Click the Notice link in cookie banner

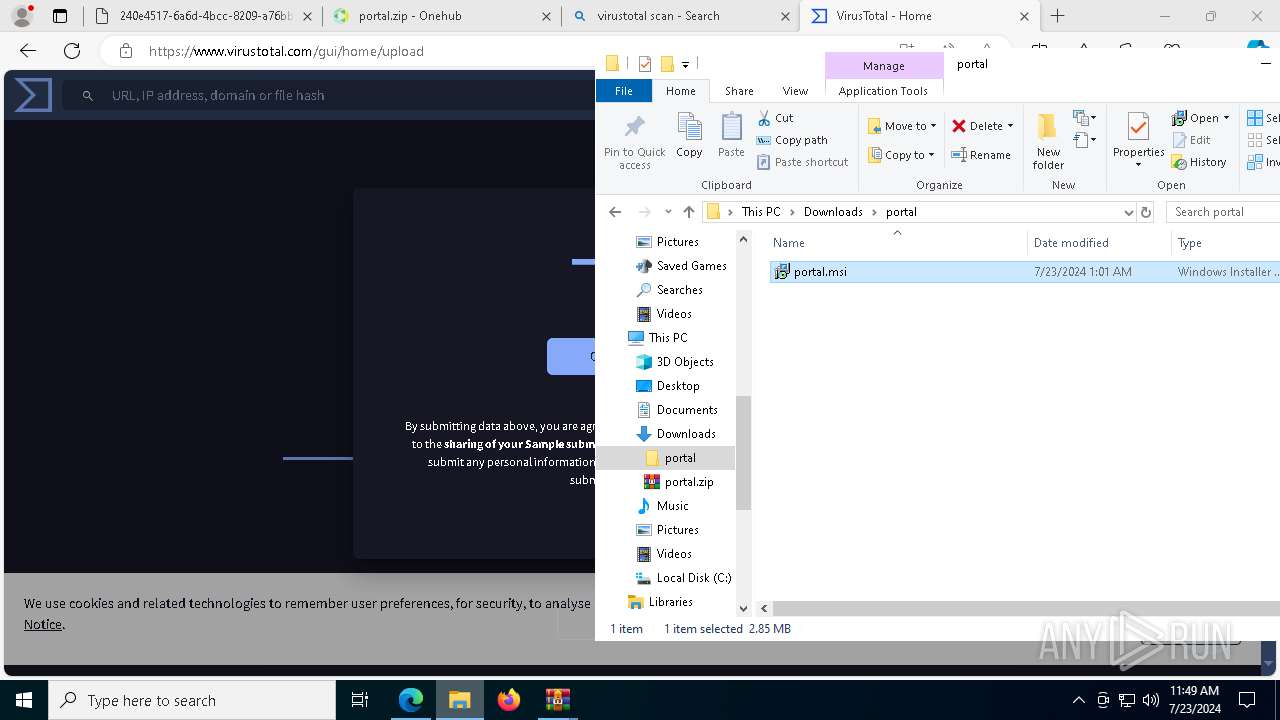[x=43, y=624]
